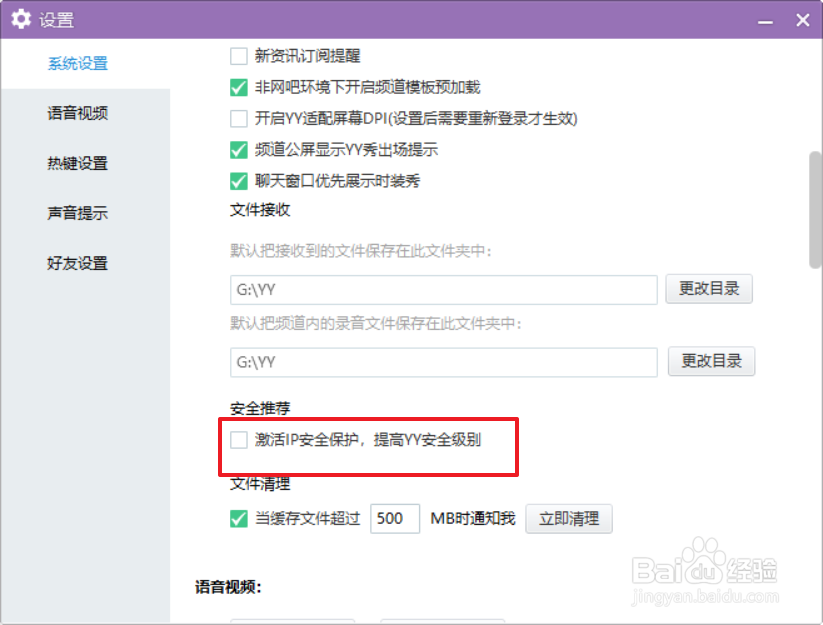Image resolution: width=823 pixels, height=625 pixels.
Task: Click the 500 MB cache size field
Action: [x=395, y=518]
